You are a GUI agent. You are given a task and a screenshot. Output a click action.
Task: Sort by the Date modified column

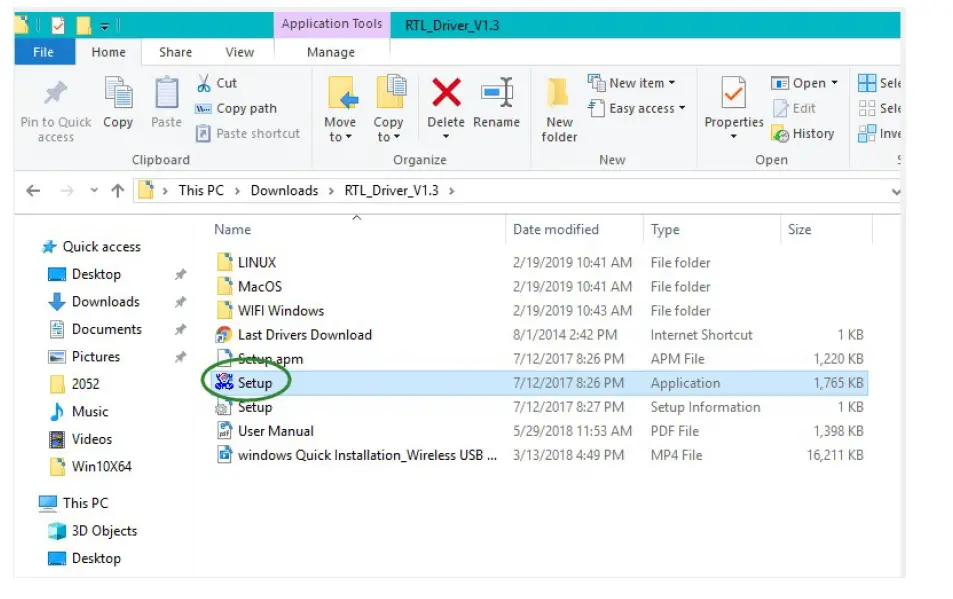(x=556, y=230)
